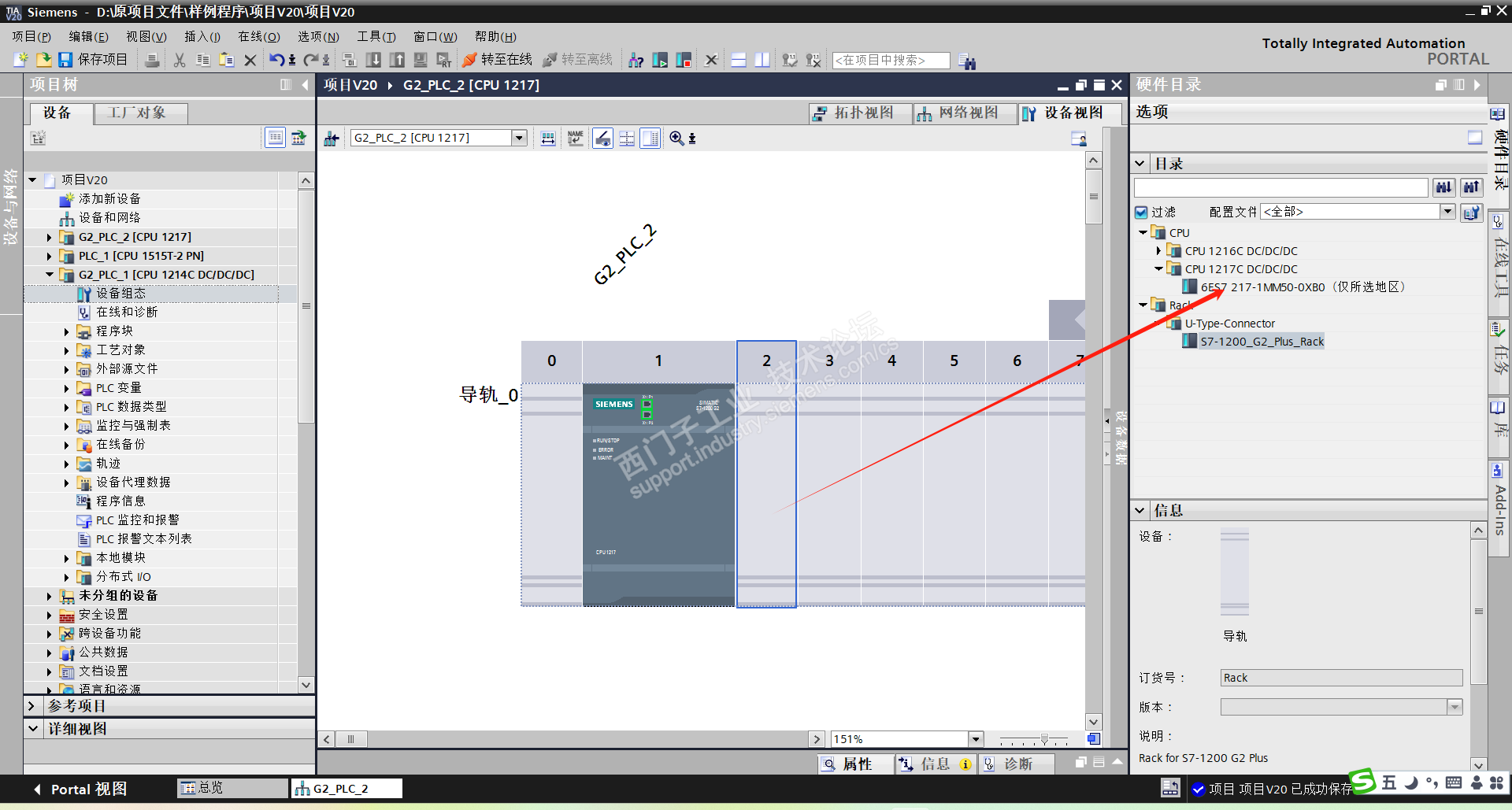Cut the selection with the scissors icon
This screenshot has height=810, width=1512.
pos(180,60)
